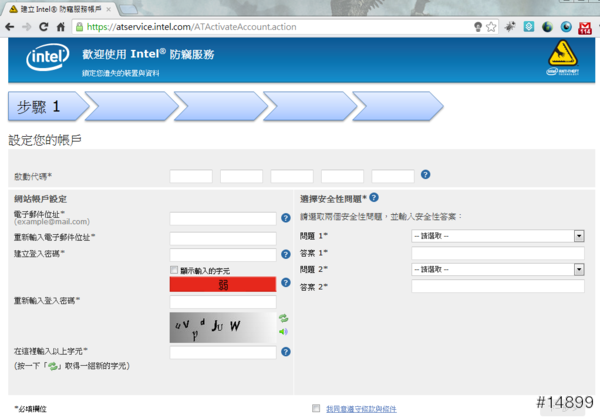600x418 pixels.
Task: Click the browser back arrow
Action: 10,27
